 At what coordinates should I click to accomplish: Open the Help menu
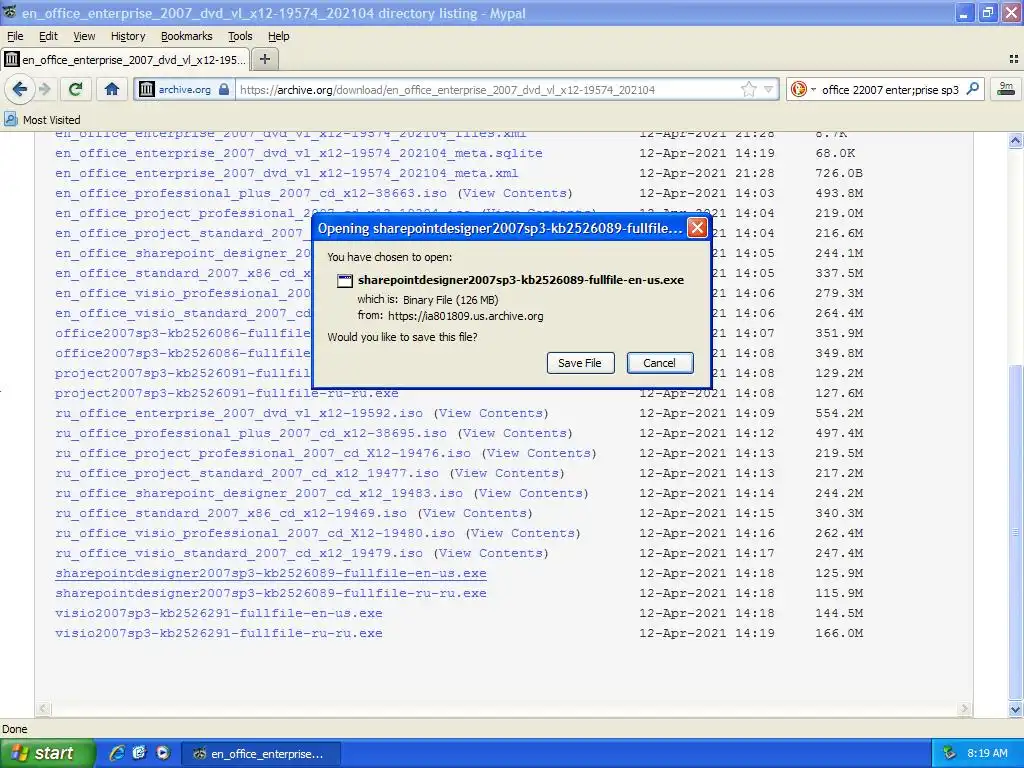tap(278, 36)
